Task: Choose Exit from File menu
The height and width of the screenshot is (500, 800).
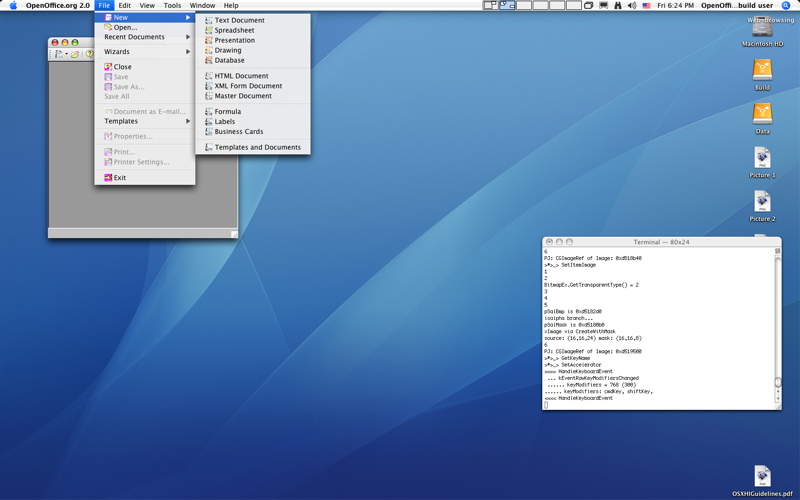Action: [x=144, y=178]
